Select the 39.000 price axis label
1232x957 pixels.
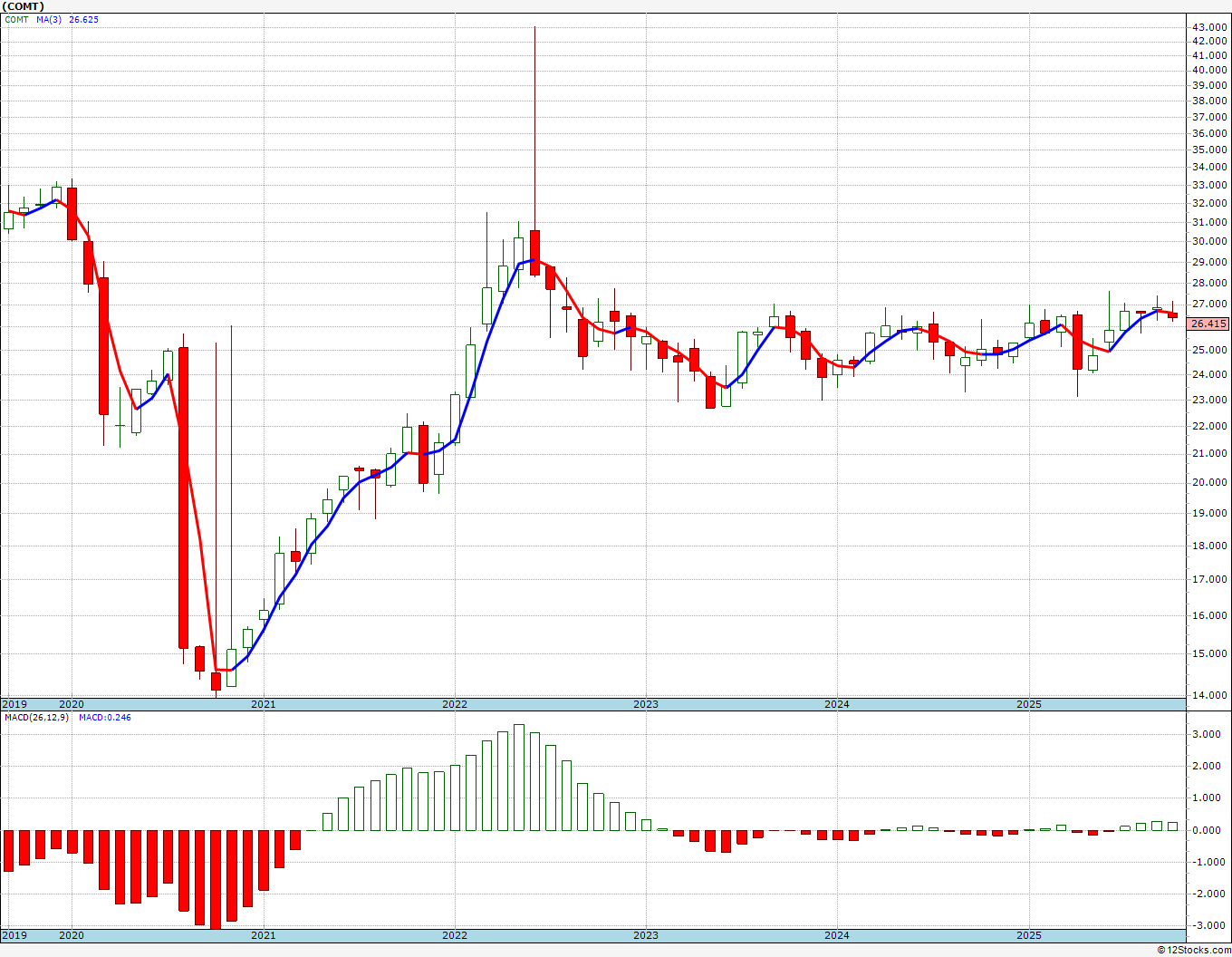[1210, 86]
